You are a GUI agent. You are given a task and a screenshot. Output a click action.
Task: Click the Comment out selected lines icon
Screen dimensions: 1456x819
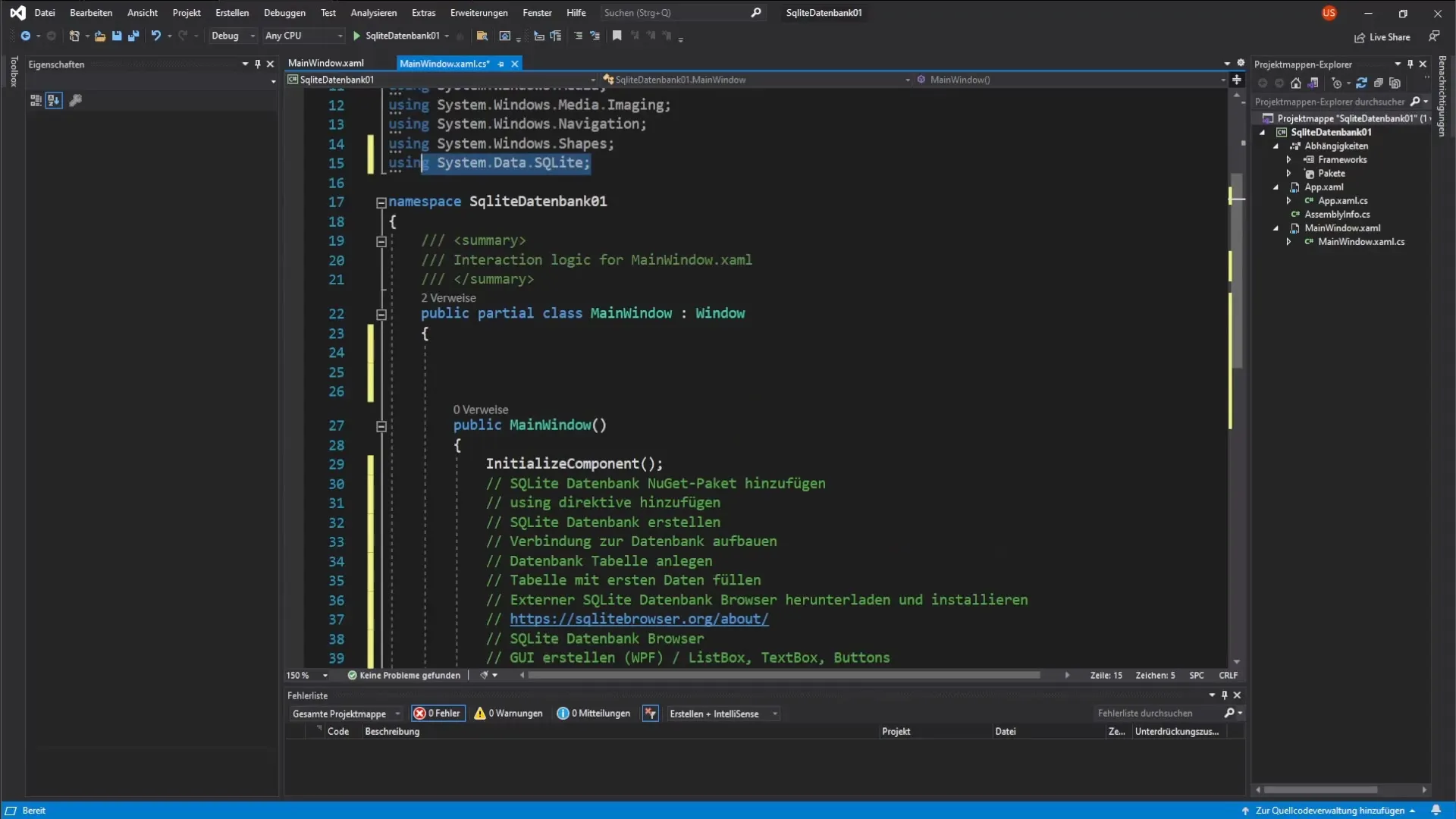(x=579, y=36)
